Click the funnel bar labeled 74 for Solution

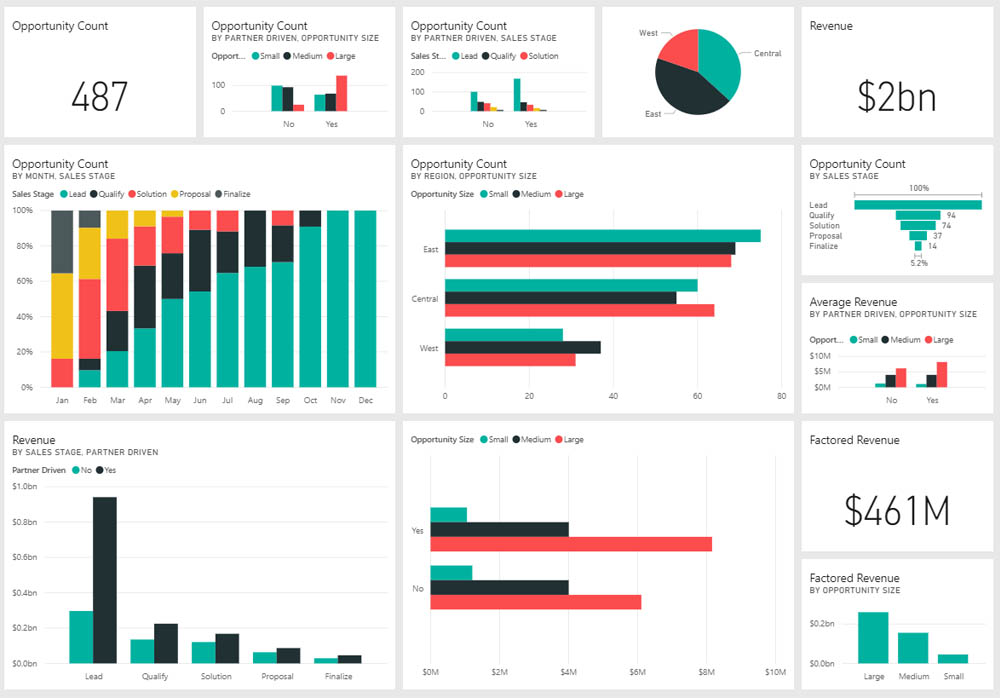pyautogui.click(x=918, y=225)
